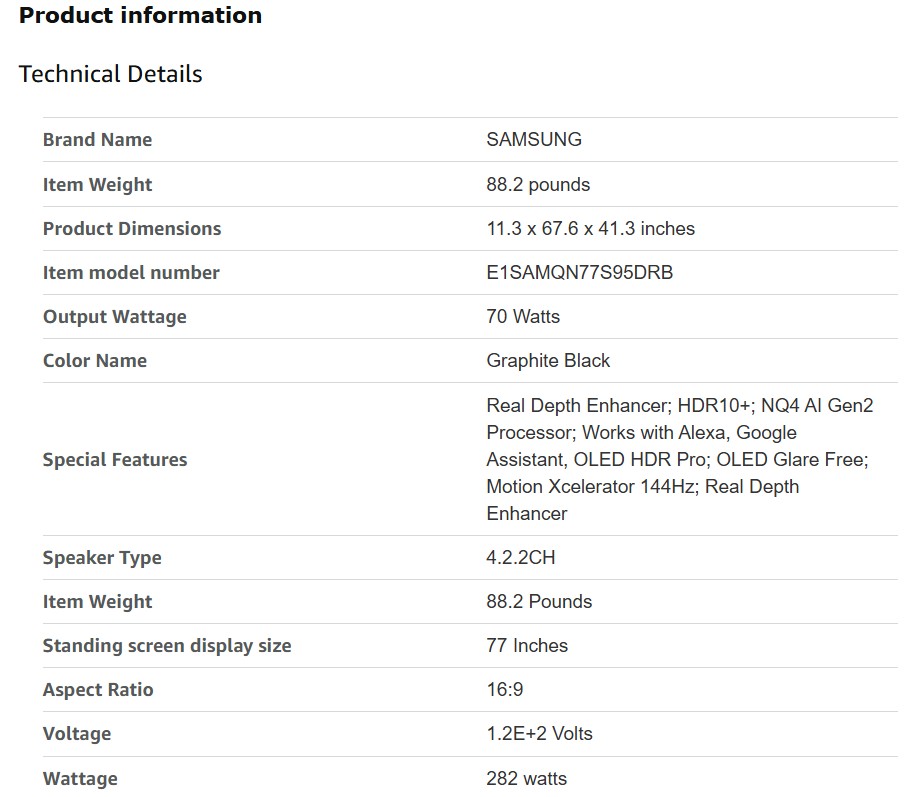This screenshot has height=797, width=918.
Task: Click the 11.3 x 67.6 x 41.3 inches value
Action: 590,229
